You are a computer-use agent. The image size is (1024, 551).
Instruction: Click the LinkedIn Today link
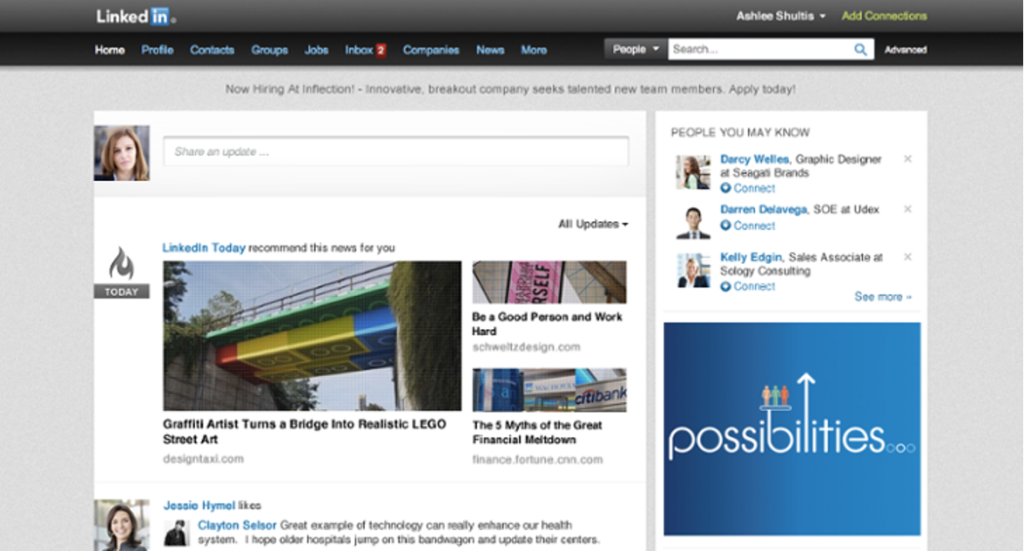tap(204, 247)
